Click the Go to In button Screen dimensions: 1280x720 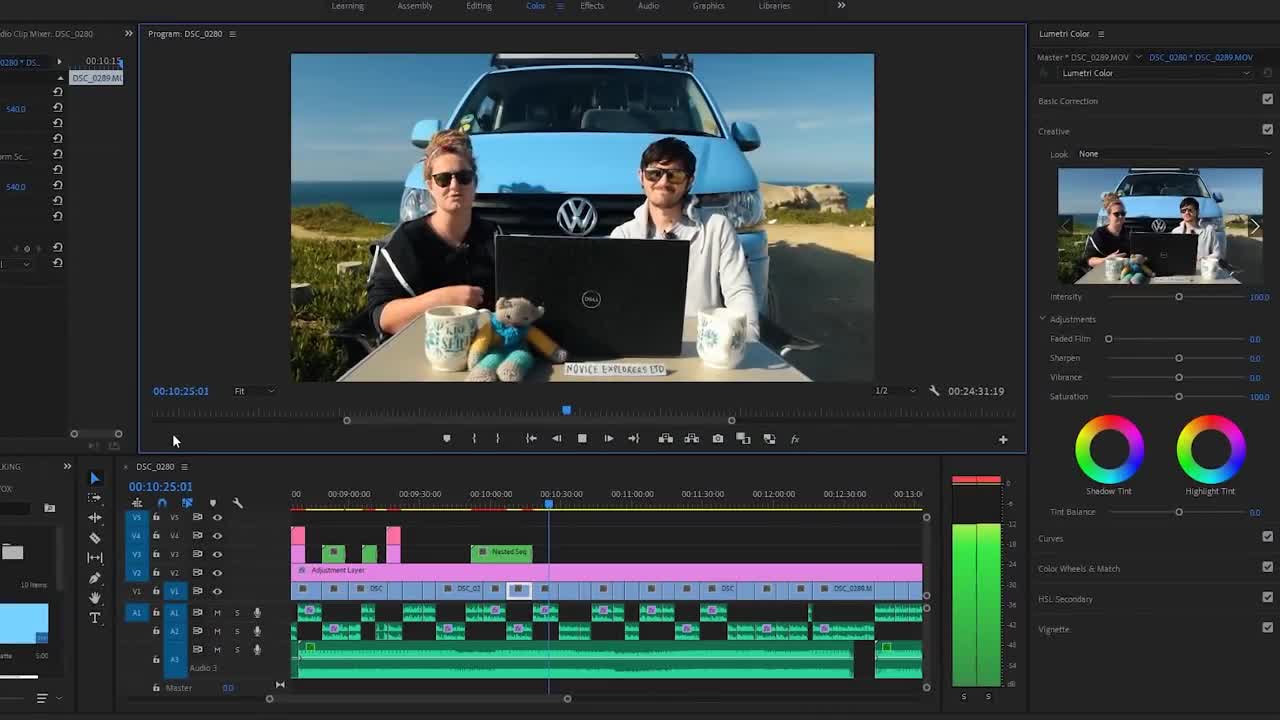click(x=531, y=439)
